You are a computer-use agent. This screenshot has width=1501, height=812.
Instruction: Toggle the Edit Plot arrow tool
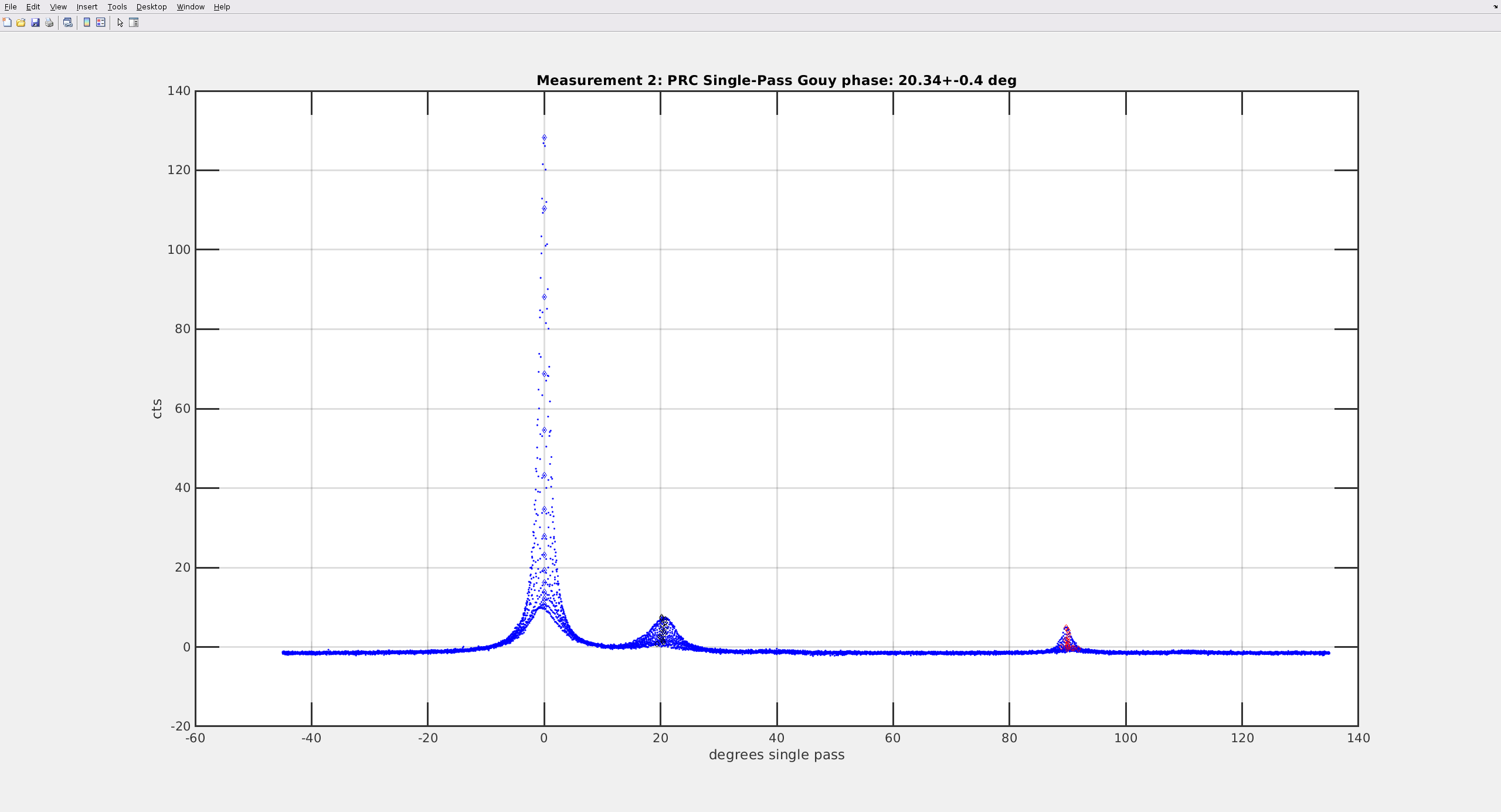(x=120, y=22)
